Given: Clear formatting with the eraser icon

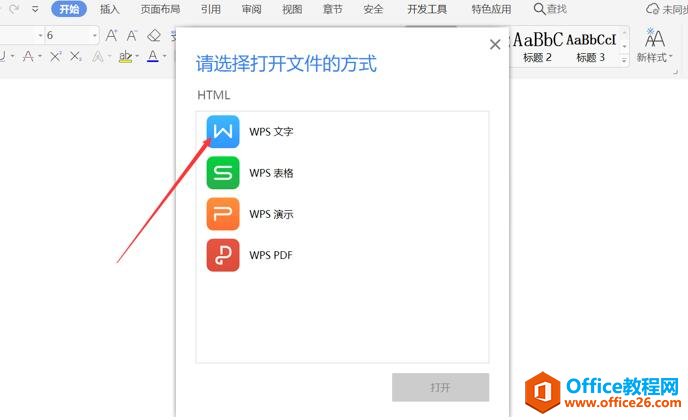Looking at the screenshot, I should tap(154, 35).
